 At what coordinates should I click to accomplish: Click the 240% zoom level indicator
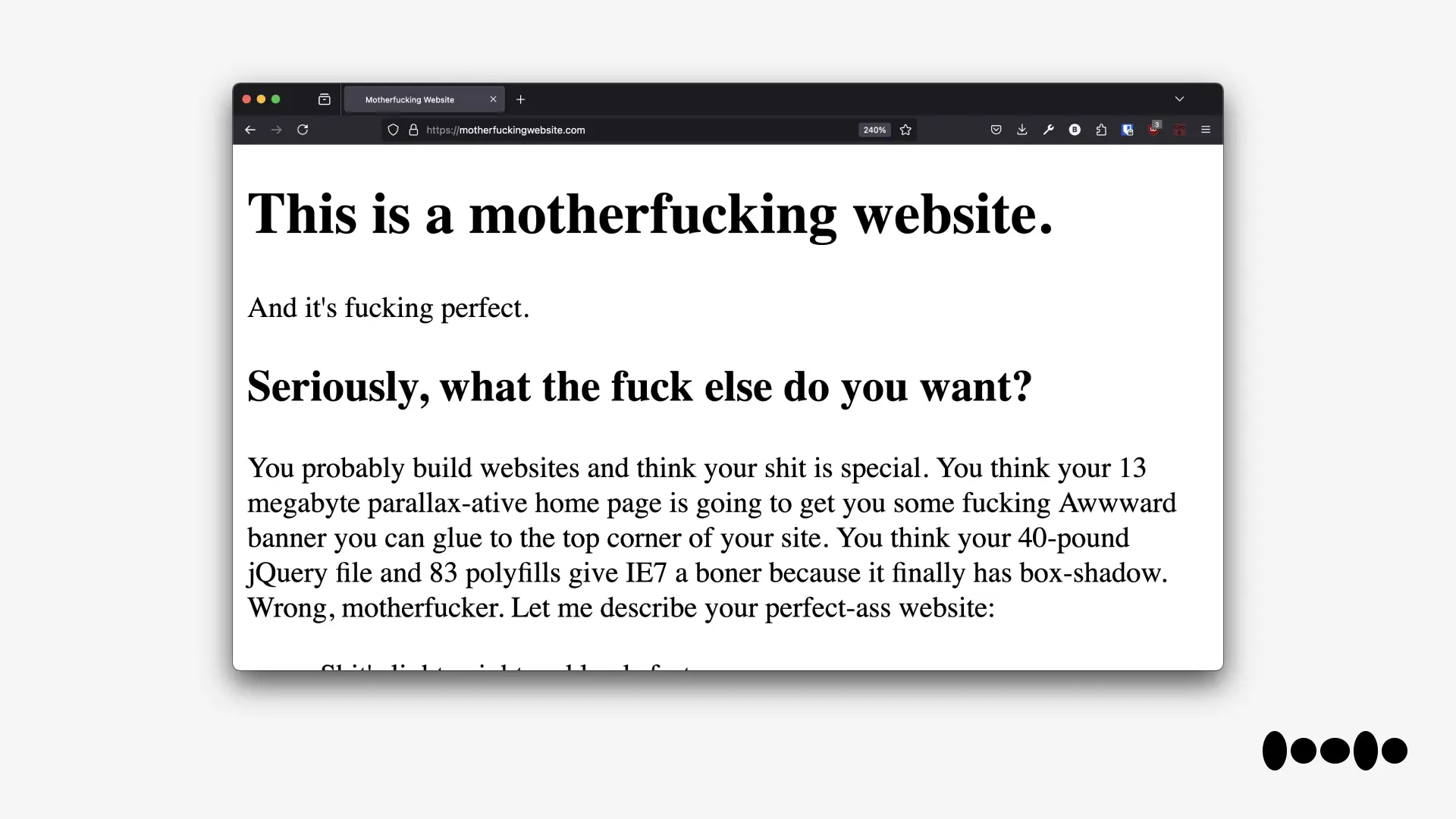point(873,129)
